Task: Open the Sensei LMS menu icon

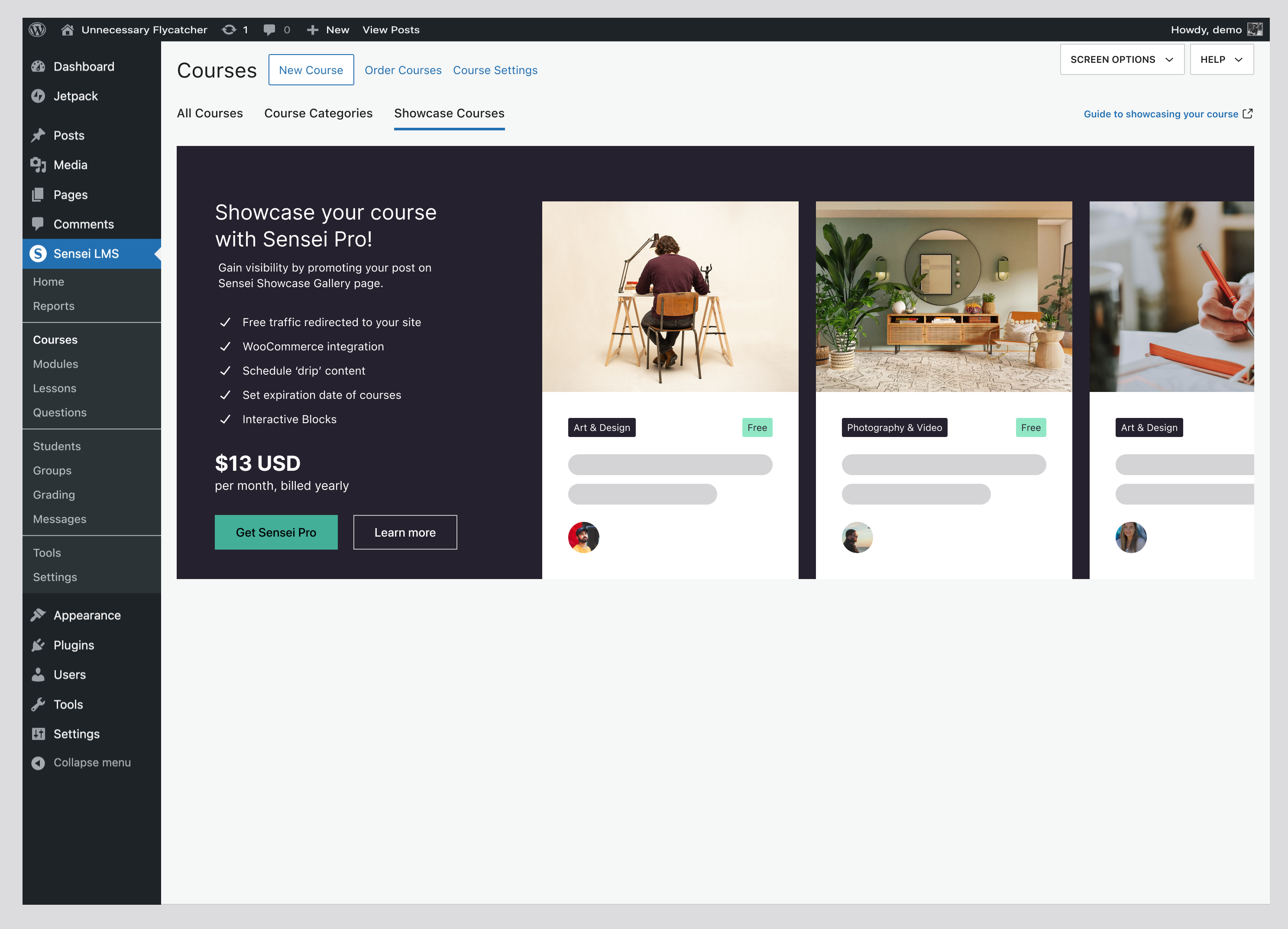Action: [x=38, y=254]
